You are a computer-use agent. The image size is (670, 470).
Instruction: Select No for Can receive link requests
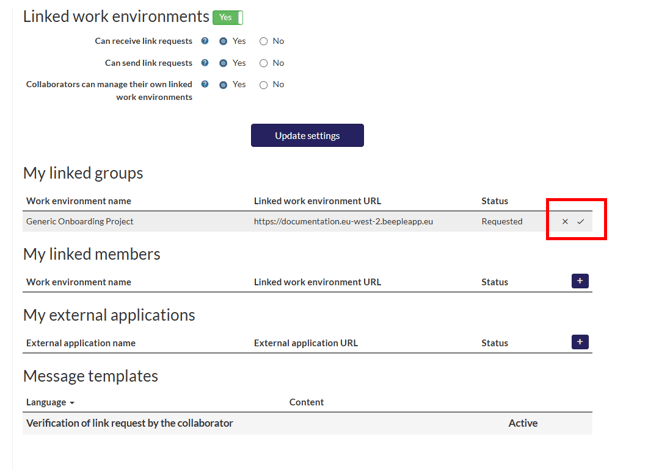pyautogui.click(x=264, y=41)
